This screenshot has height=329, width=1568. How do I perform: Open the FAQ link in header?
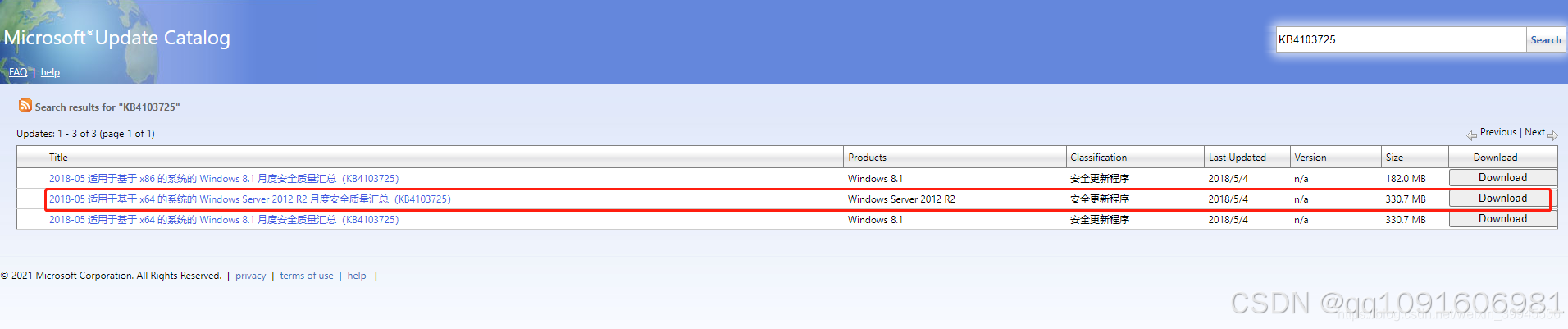pos(18,72)
